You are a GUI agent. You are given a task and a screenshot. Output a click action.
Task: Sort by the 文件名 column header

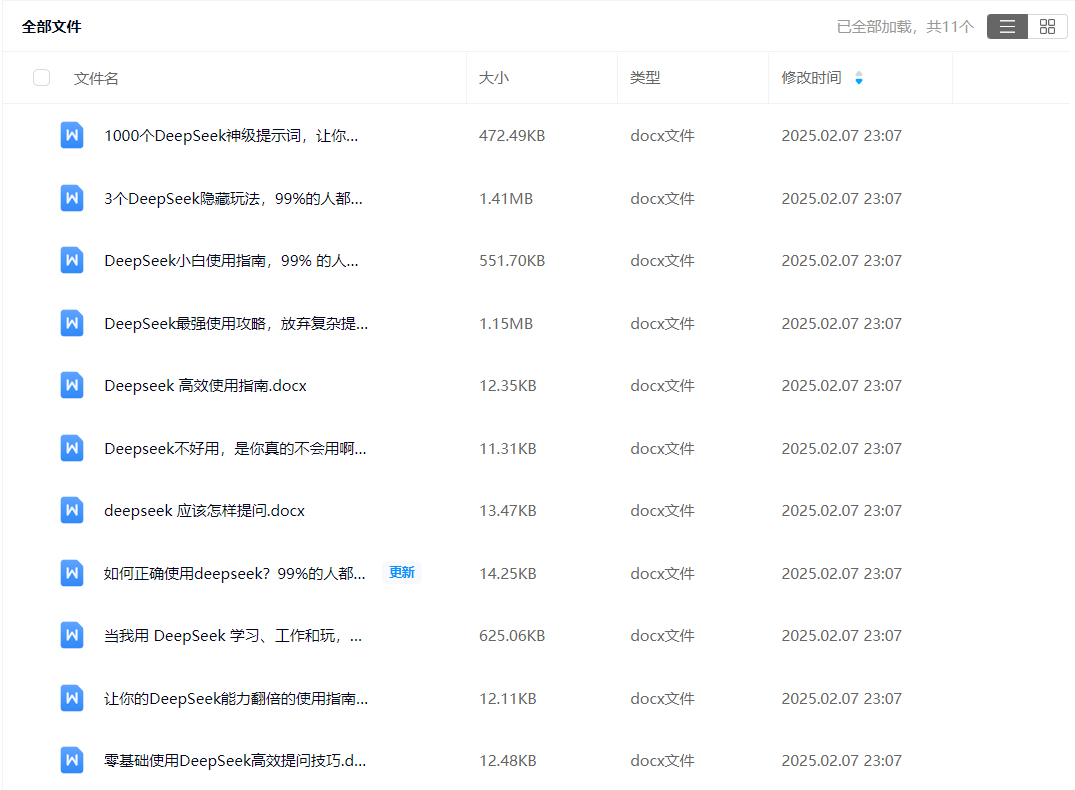96,78
